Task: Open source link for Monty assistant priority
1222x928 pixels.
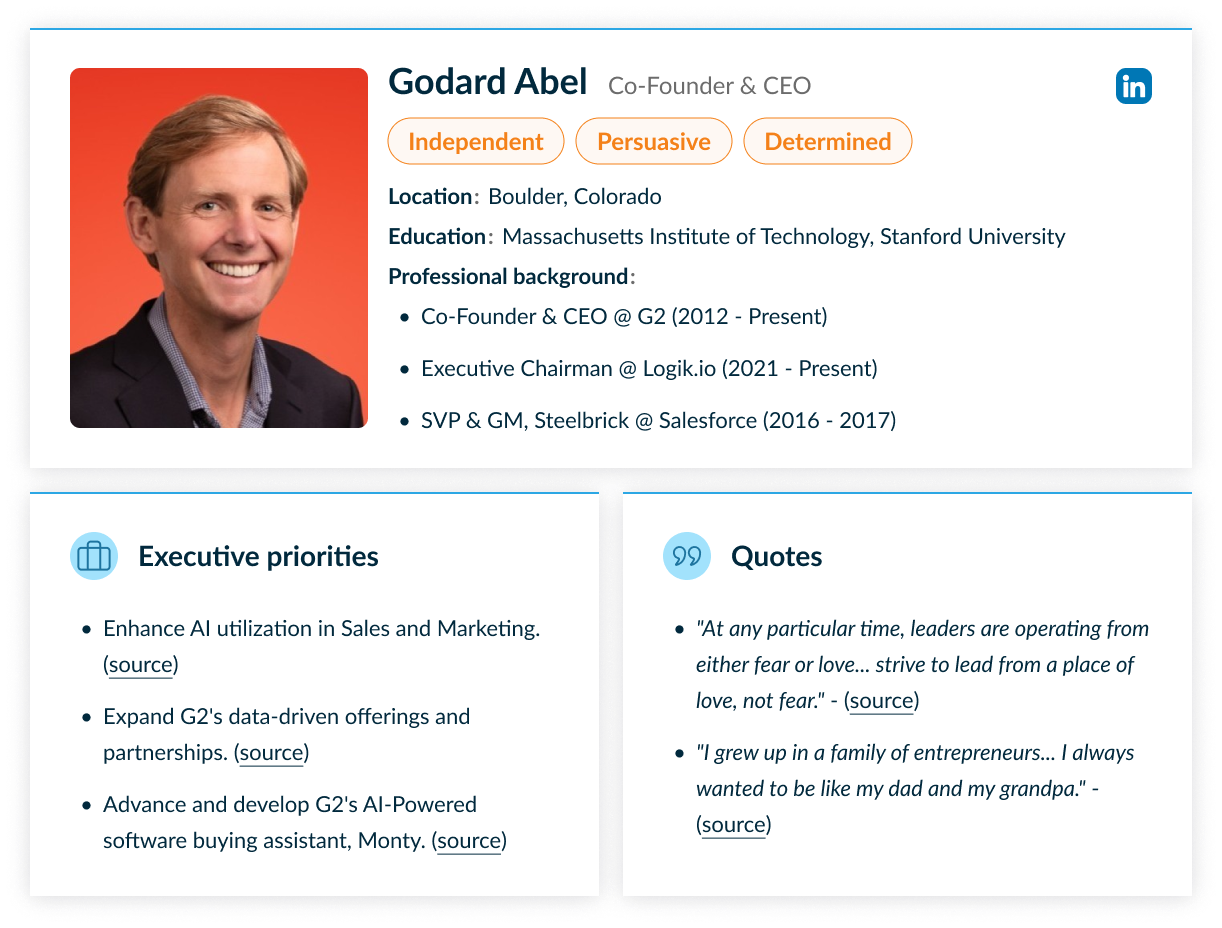Action: 470,841
